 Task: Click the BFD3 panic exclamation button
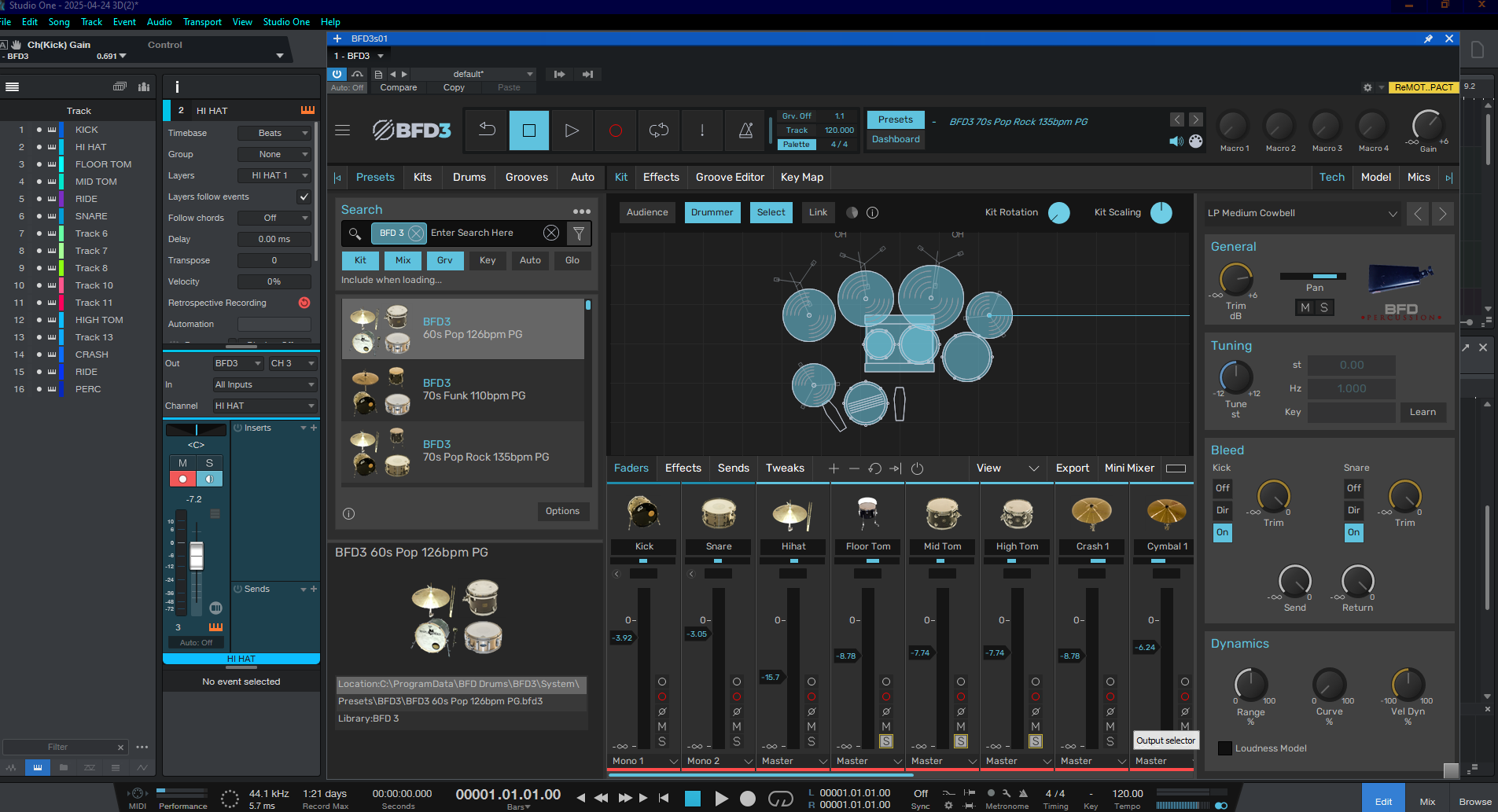coord(702,130)
